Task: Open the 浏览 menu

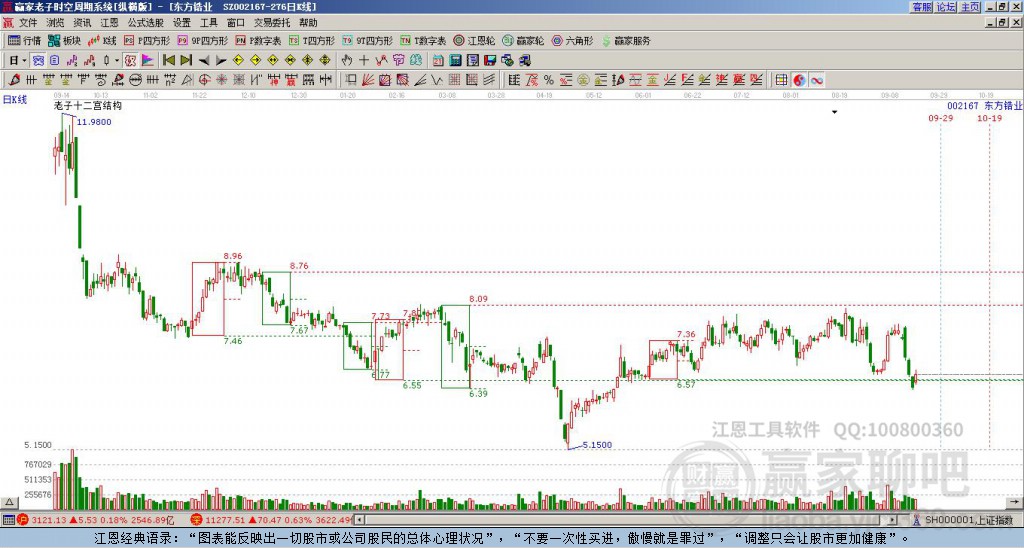Action: pyautogui.click(x=55, y=23)
